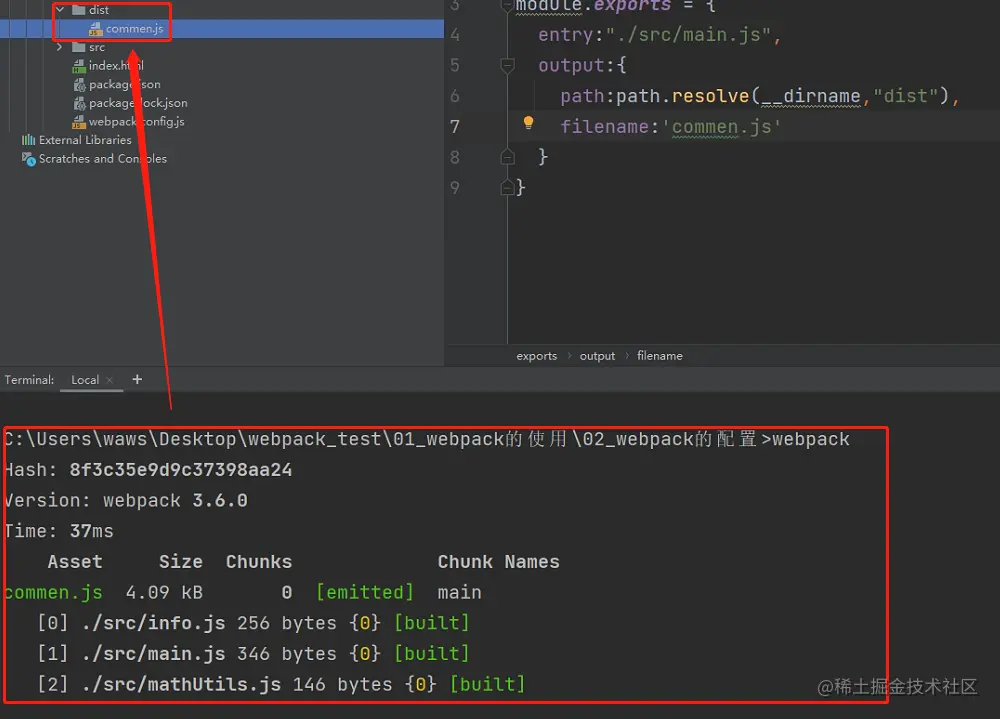
Task: Add a new terminal session
Action: pyautogui.click(x=137, y=380)
